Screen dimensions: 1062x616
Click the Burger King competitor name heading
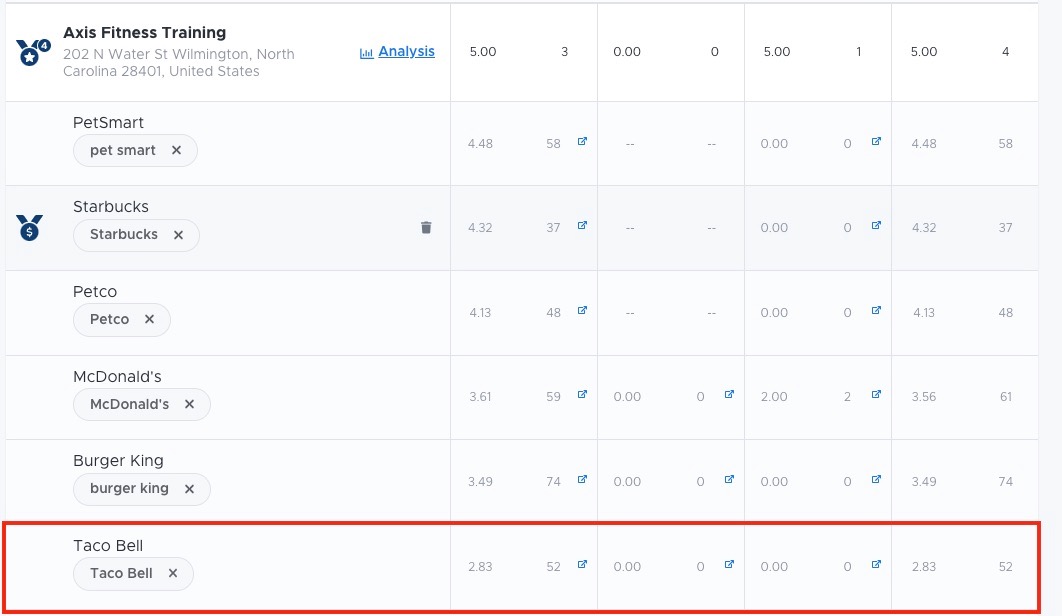pos(119,461)
